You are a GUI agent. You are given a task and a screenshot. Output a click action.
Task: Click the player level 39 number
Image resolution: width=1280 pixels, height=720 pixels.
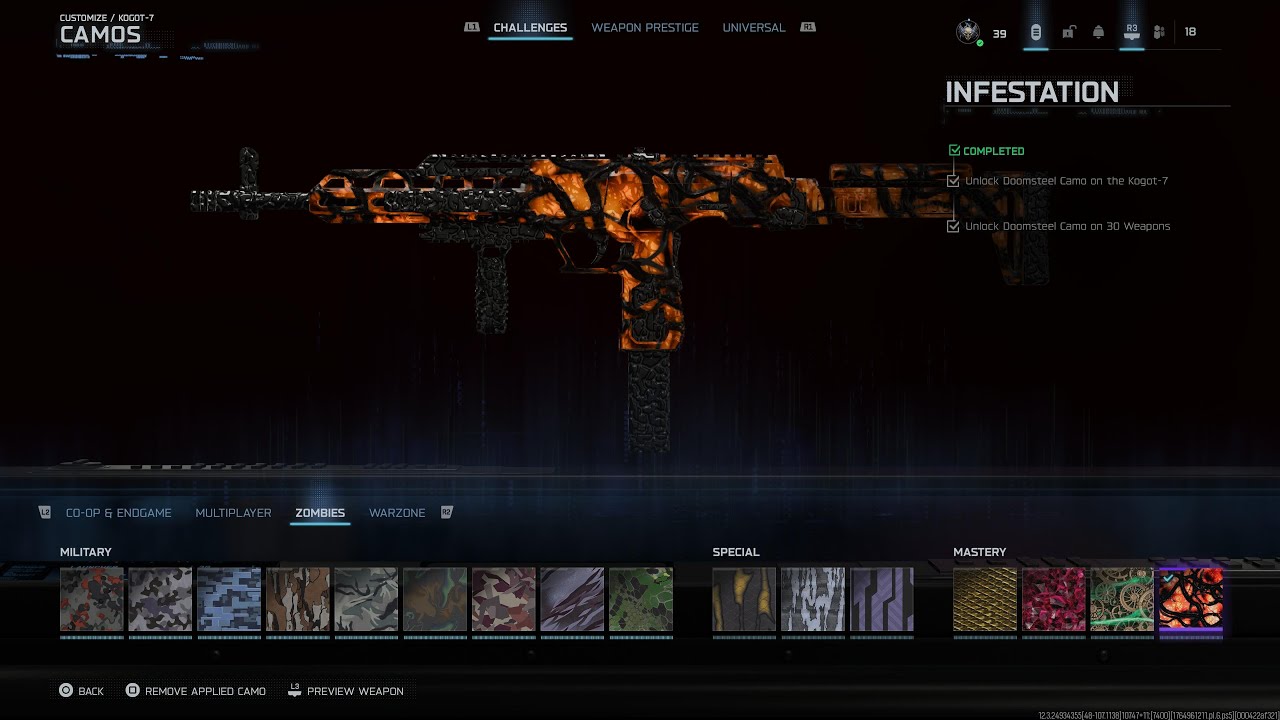(999, 33)
